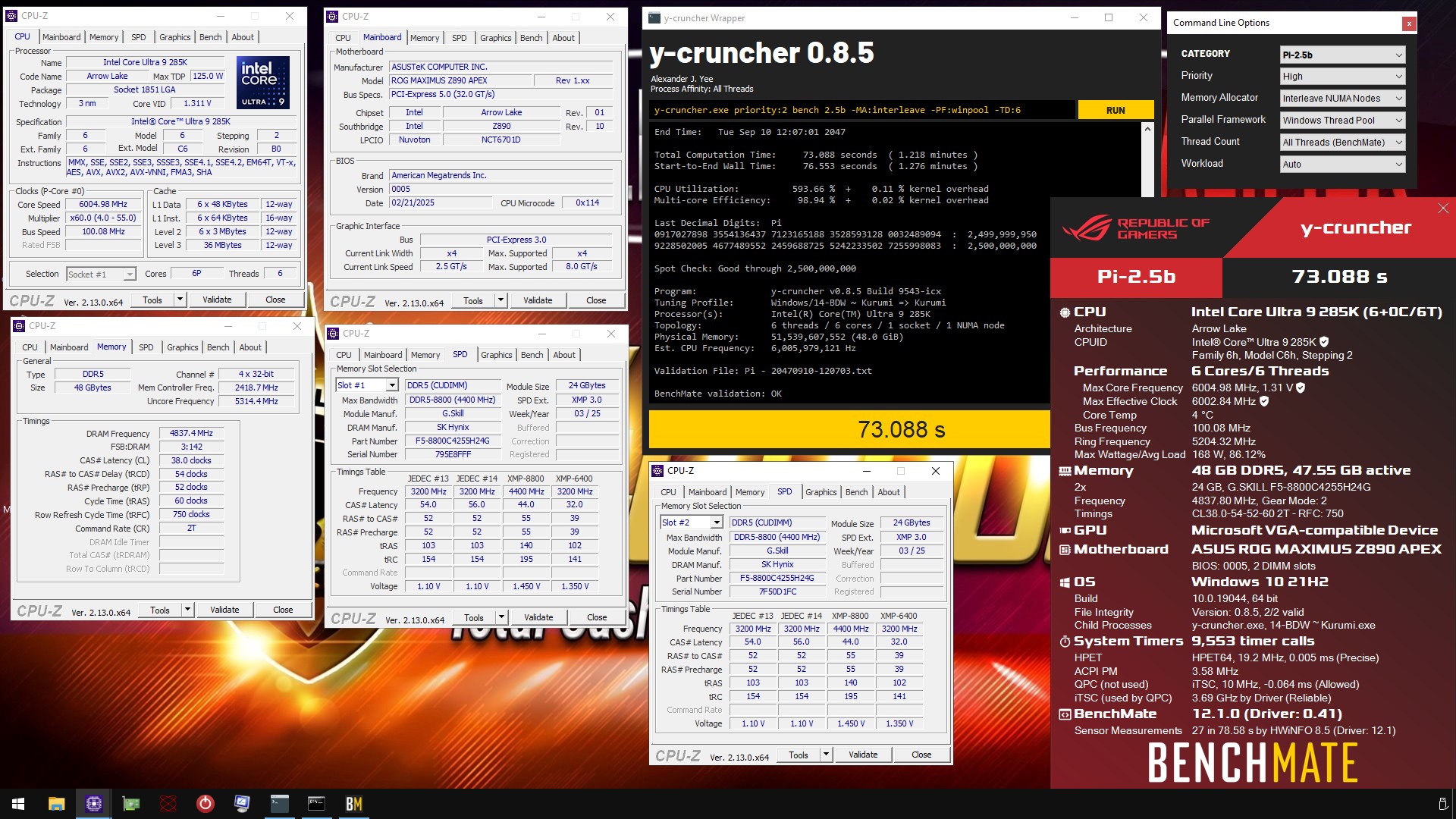Click the BenchMate version section icon

[1065, 714]
